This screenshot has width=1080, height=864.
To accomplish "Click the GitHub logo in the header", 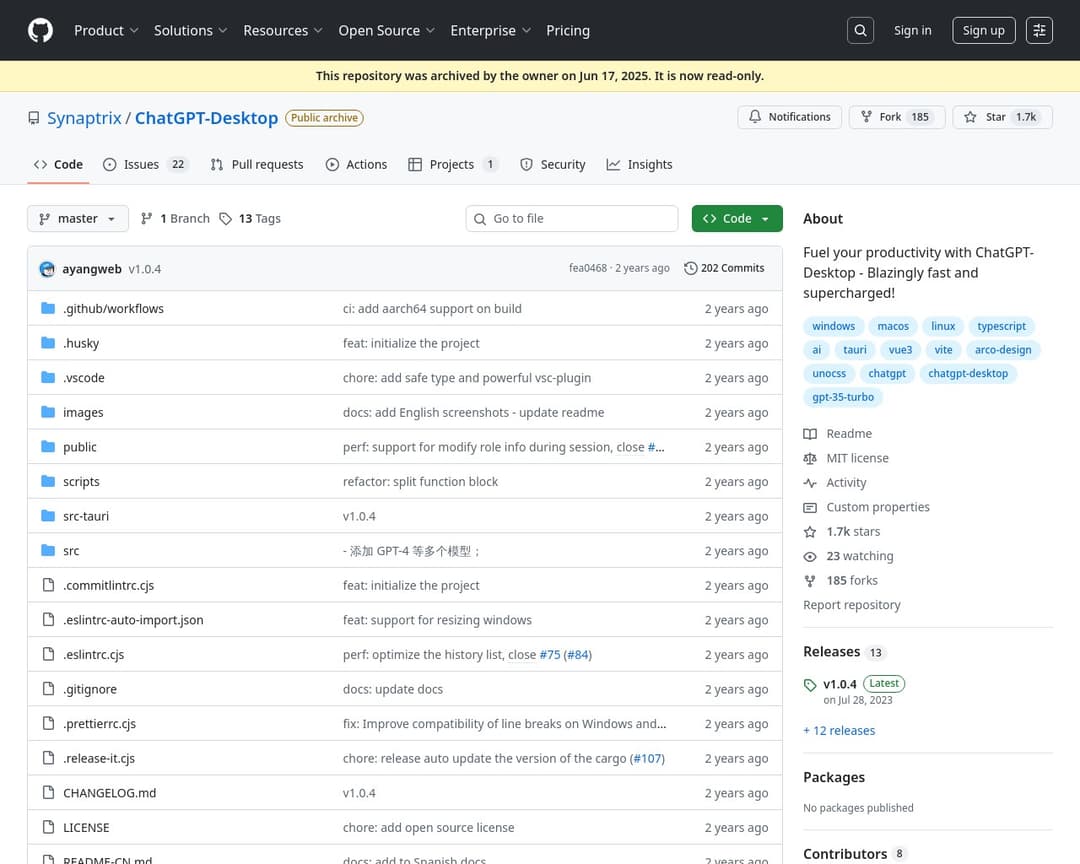I will (x=40, y=30).
